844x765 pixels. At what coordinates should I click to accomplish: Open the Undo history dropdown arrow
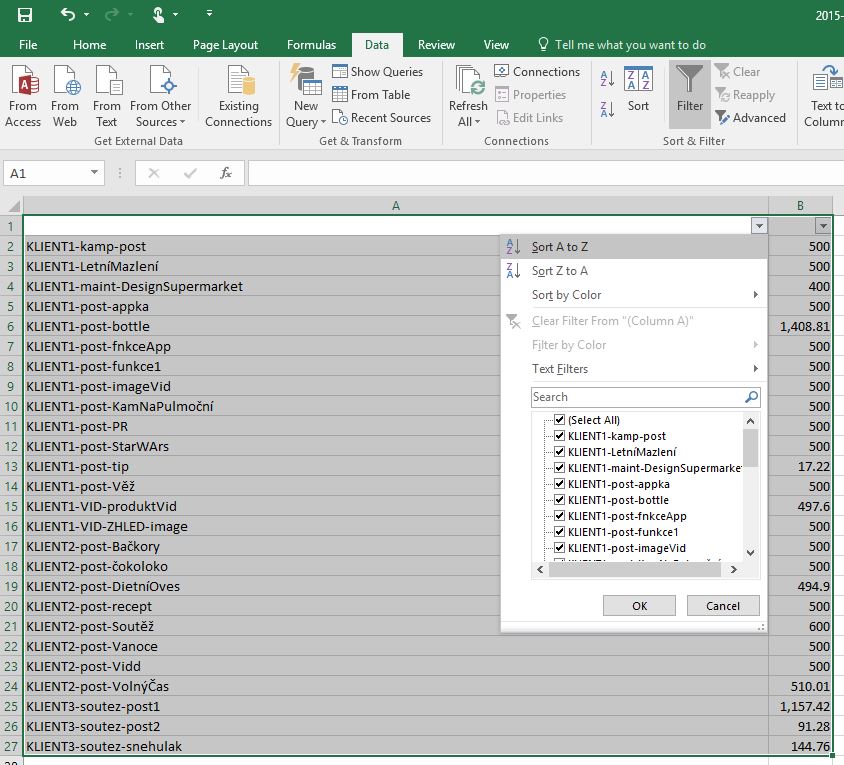click(x=87, y=15)
